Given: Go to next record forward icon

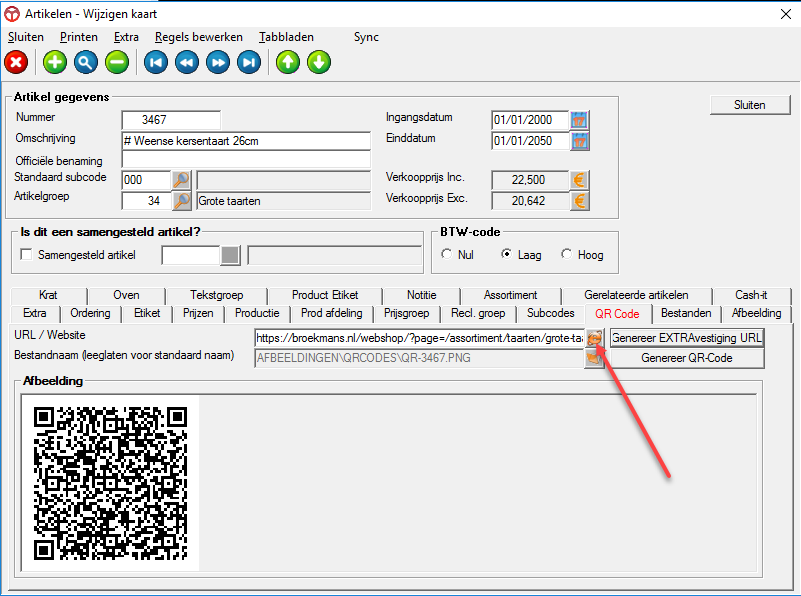Looking at the screenshot, I should coord(218,63).
